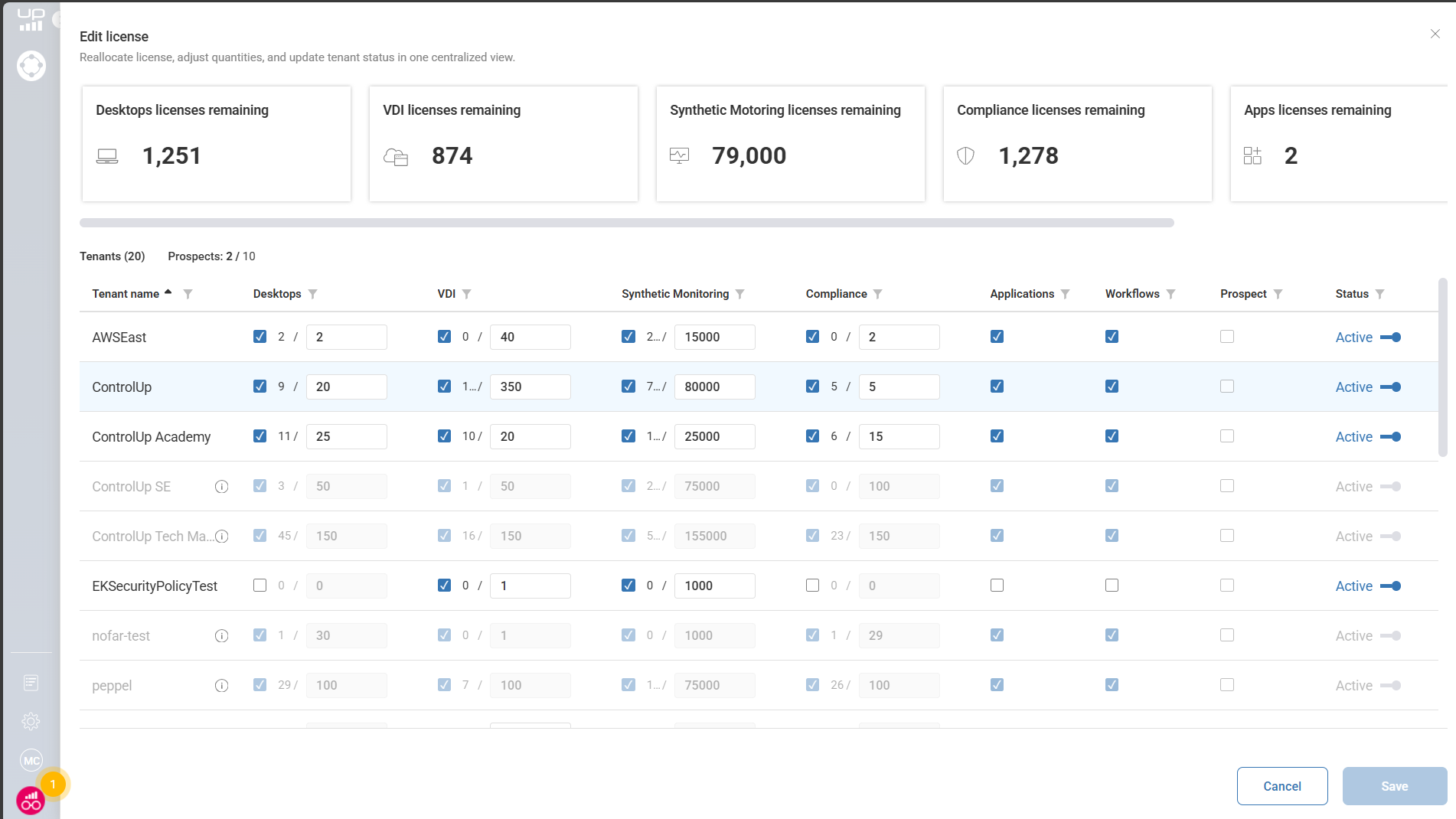Click the Save button

click(1394, 786)
